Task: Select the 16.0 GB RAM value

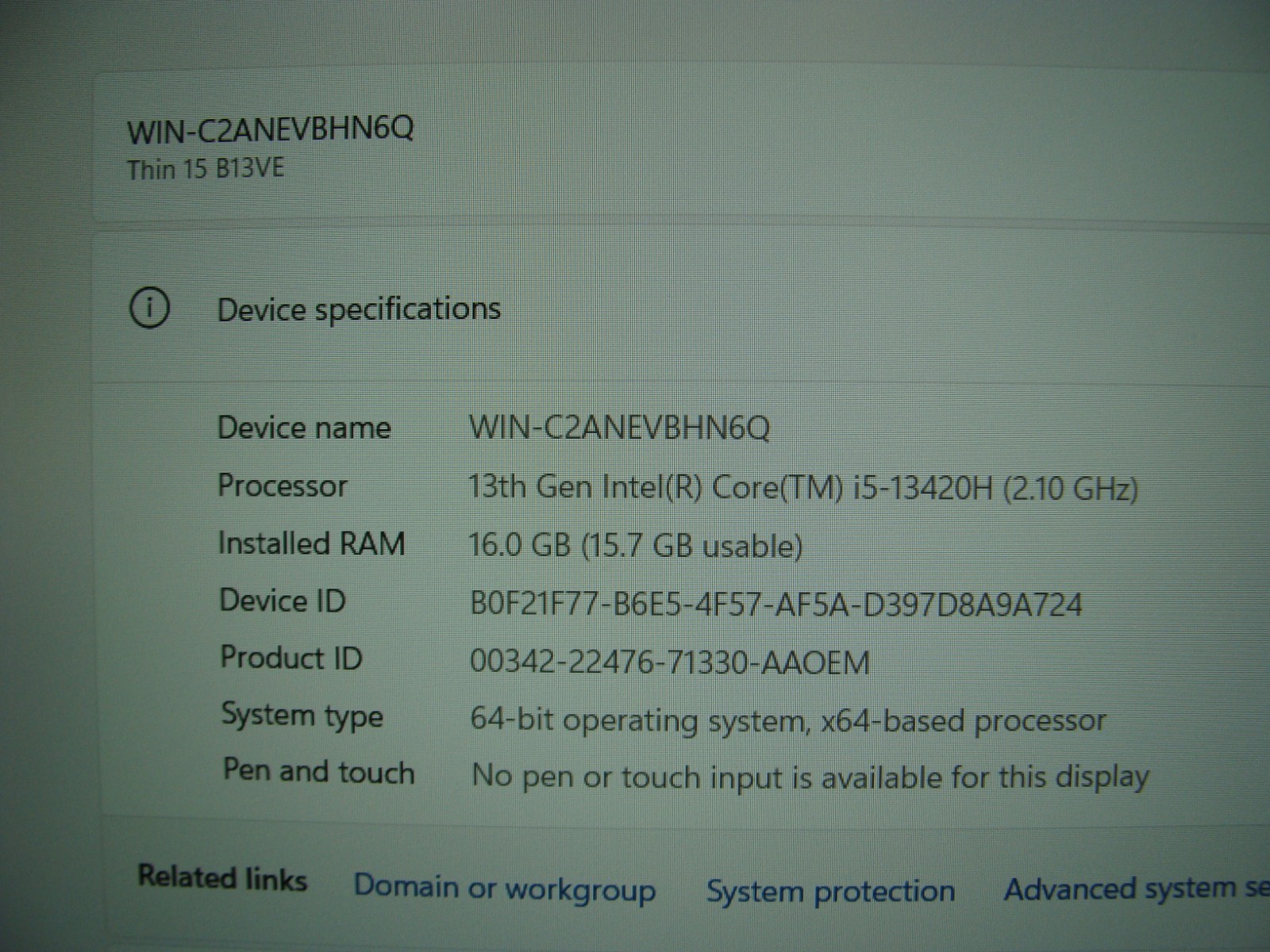Action: [635, 545]
